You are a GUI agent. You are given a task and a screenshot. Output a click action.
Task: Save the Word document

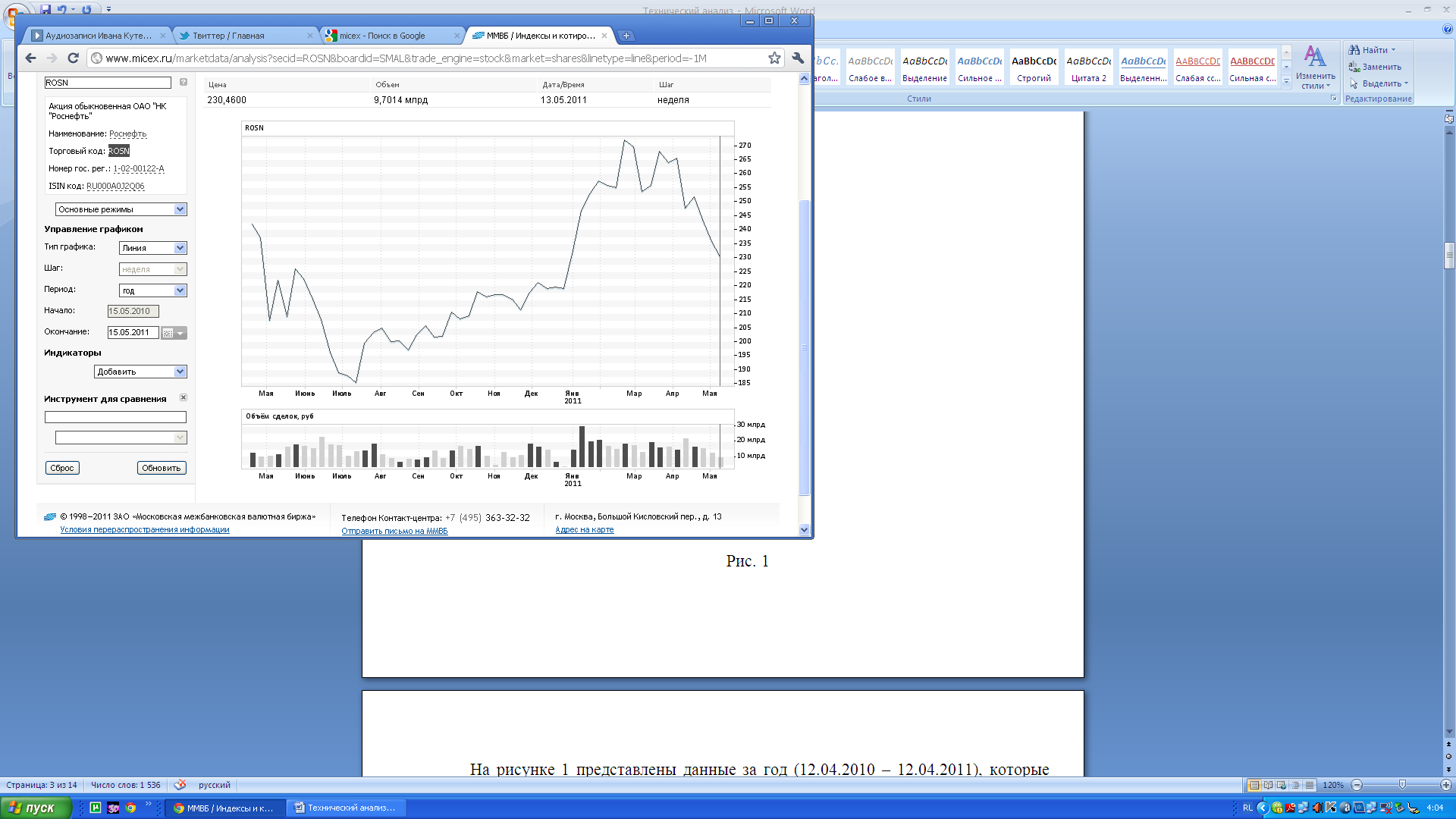(x=46, y=9)
